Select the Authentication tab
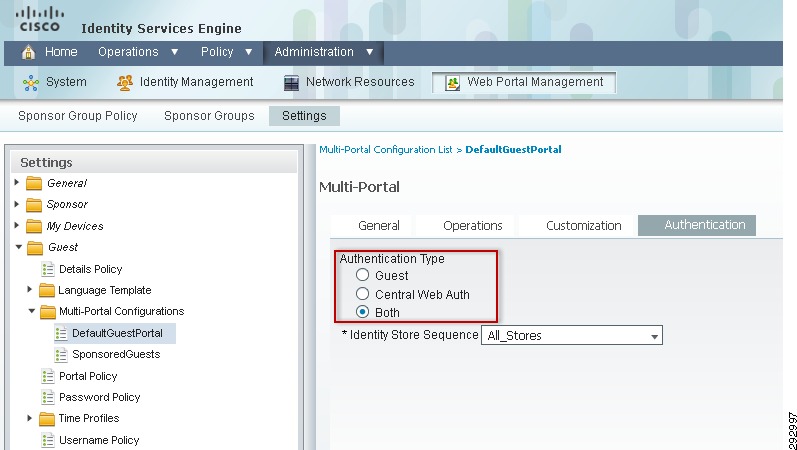This screenshot has width=797, height=450. [697, 225]
